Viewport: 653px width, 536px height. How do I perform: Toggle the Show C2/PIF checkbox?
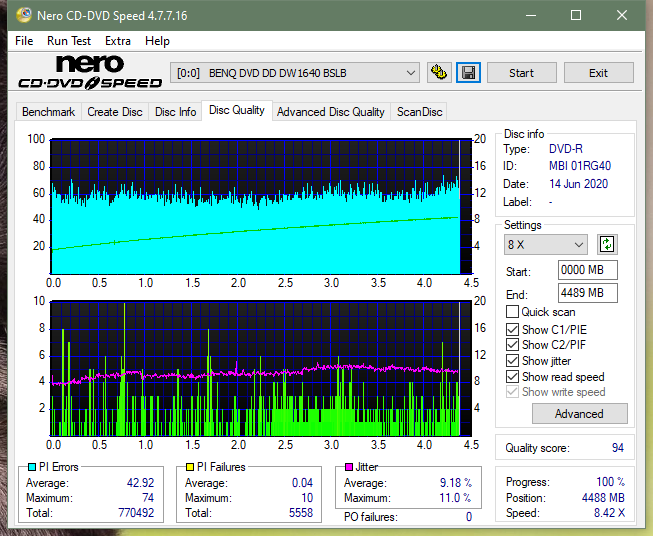pyautogui.click(x=512, y=345)
